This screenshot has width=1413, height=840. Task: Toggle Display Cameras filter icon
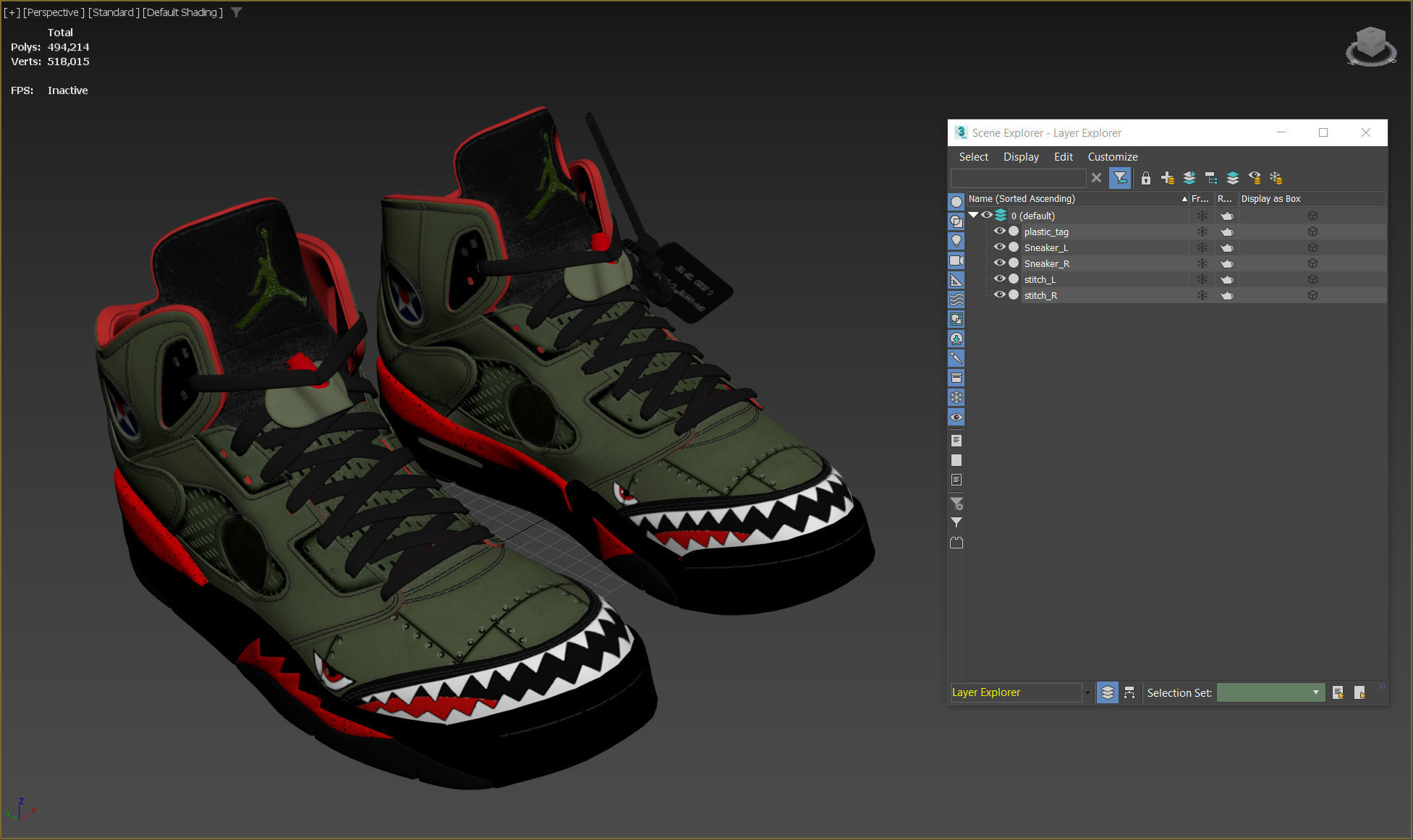pyautogui.click(x=956, y=260)
